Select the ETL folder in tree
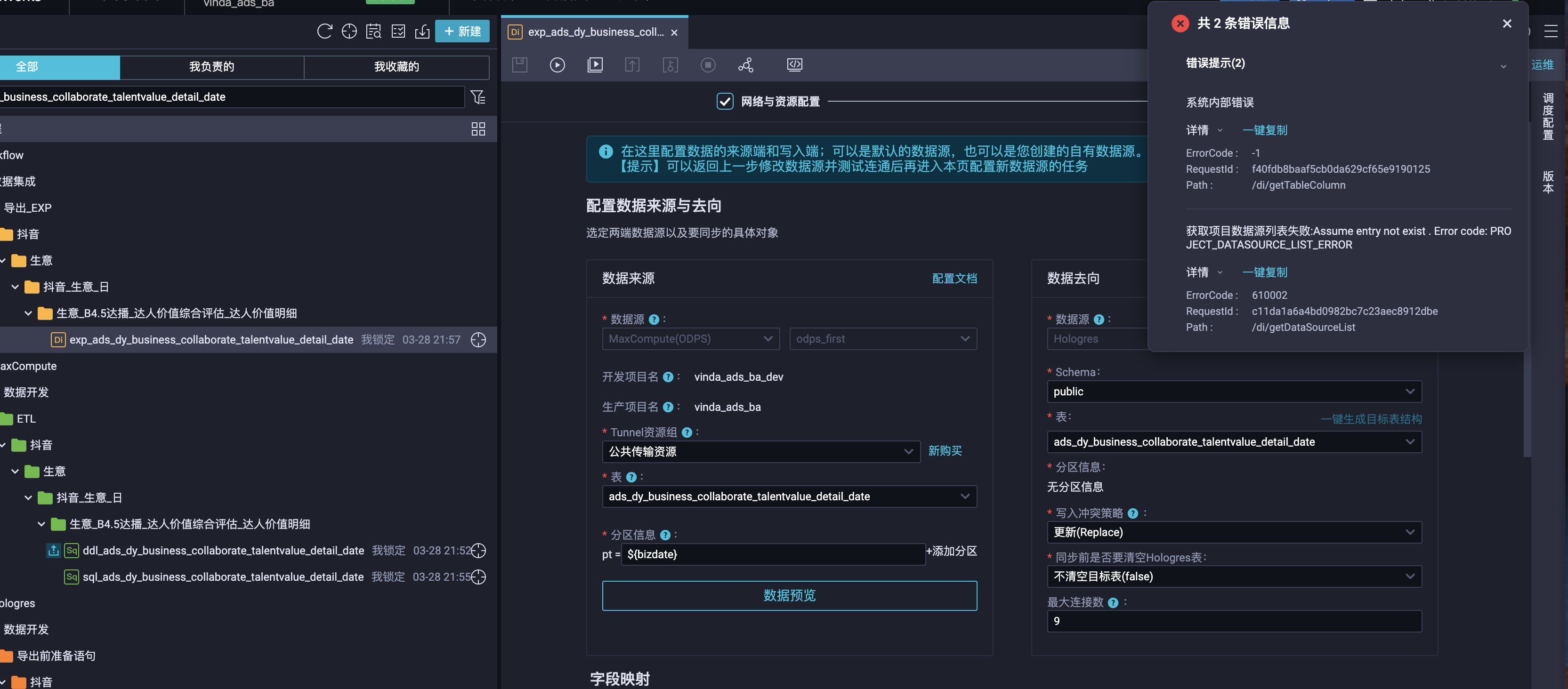This screenshot has height=689, width=1568. pos(26,419)
